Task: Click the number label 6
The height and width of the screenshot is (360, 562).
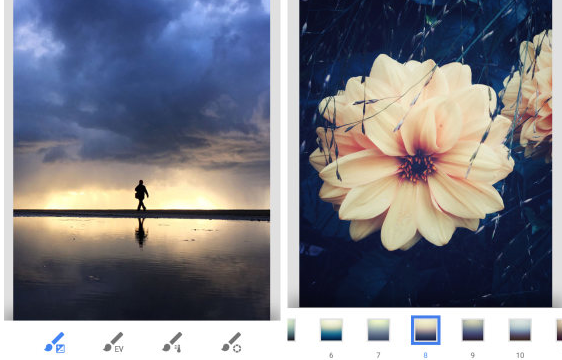Action: tap(331, 355)
